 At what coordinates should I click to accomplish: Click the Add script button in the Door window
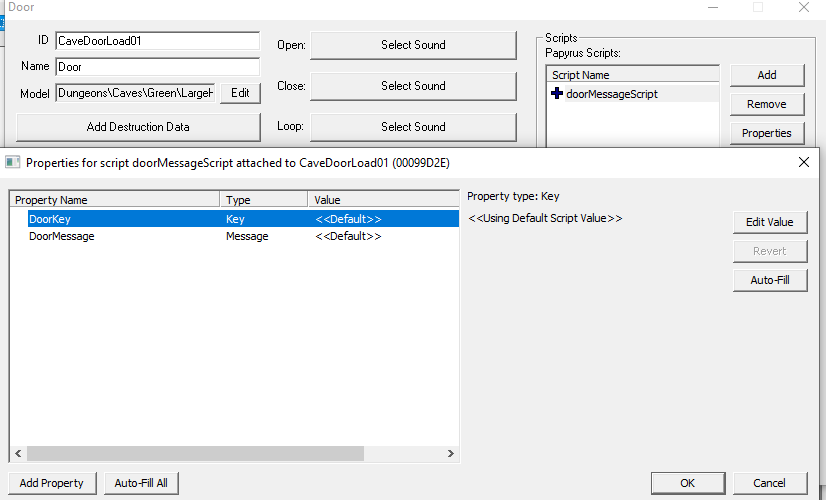[767, 75]
